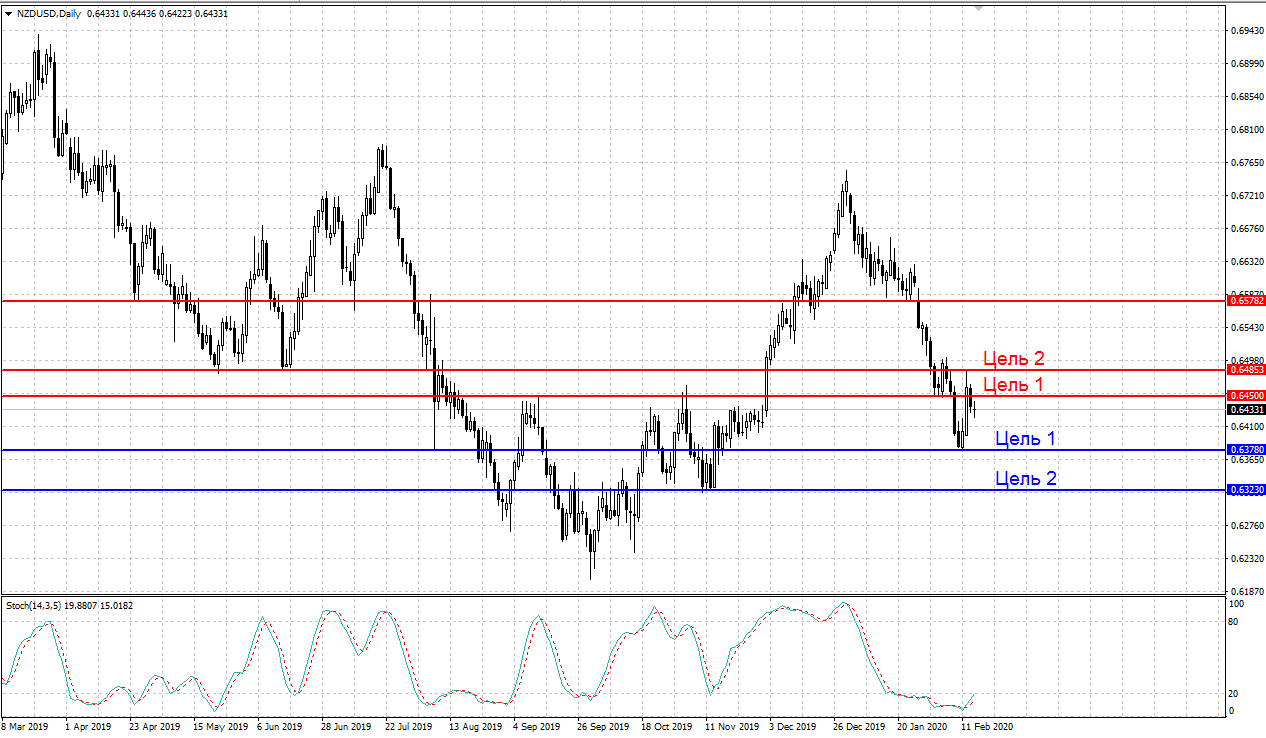The image size is (1266, 738).
Task: Click the 20 level on Stochastic scale
Action: click(x=1234, y=694)
